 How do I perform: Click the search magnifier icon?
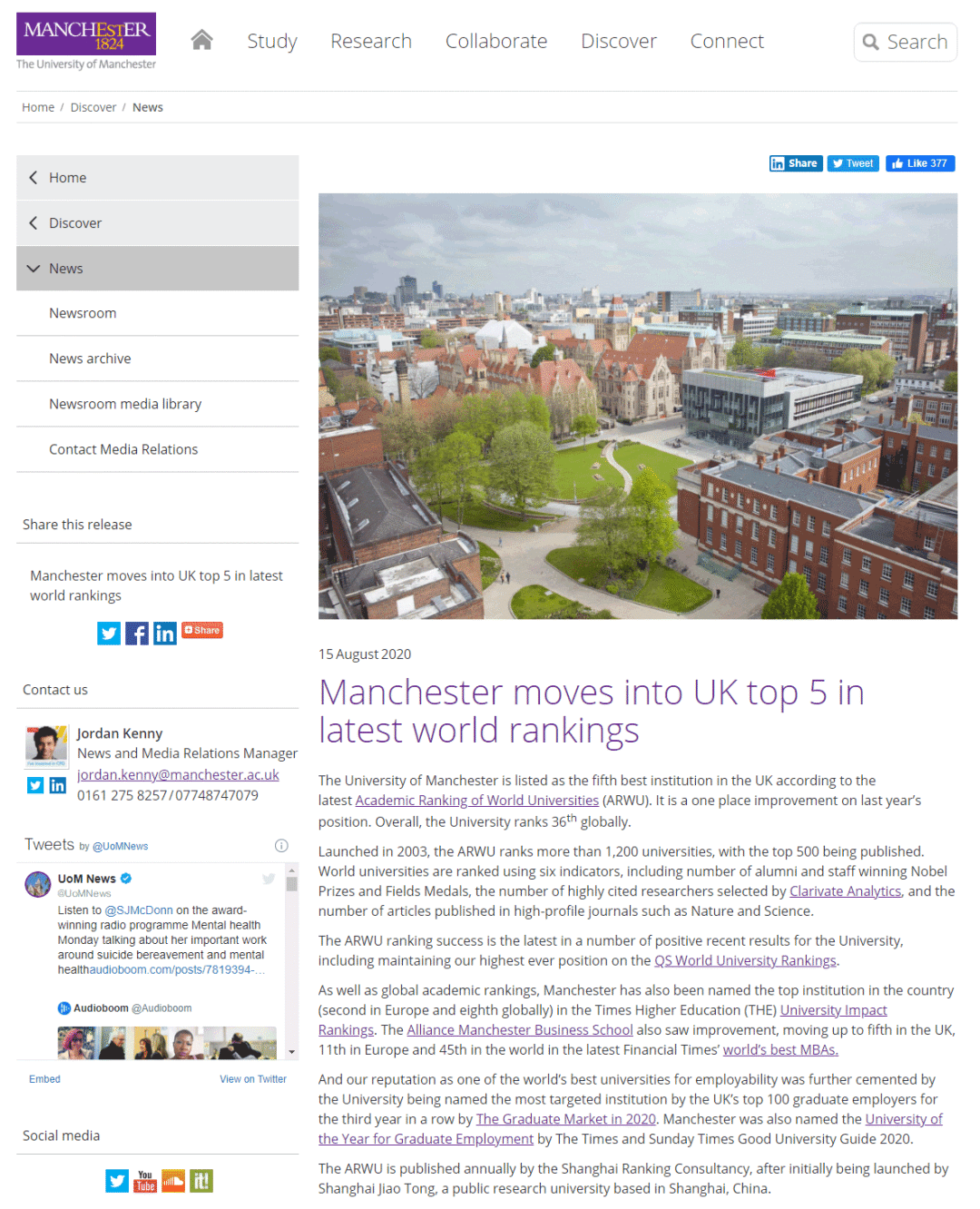pos(871,42)
